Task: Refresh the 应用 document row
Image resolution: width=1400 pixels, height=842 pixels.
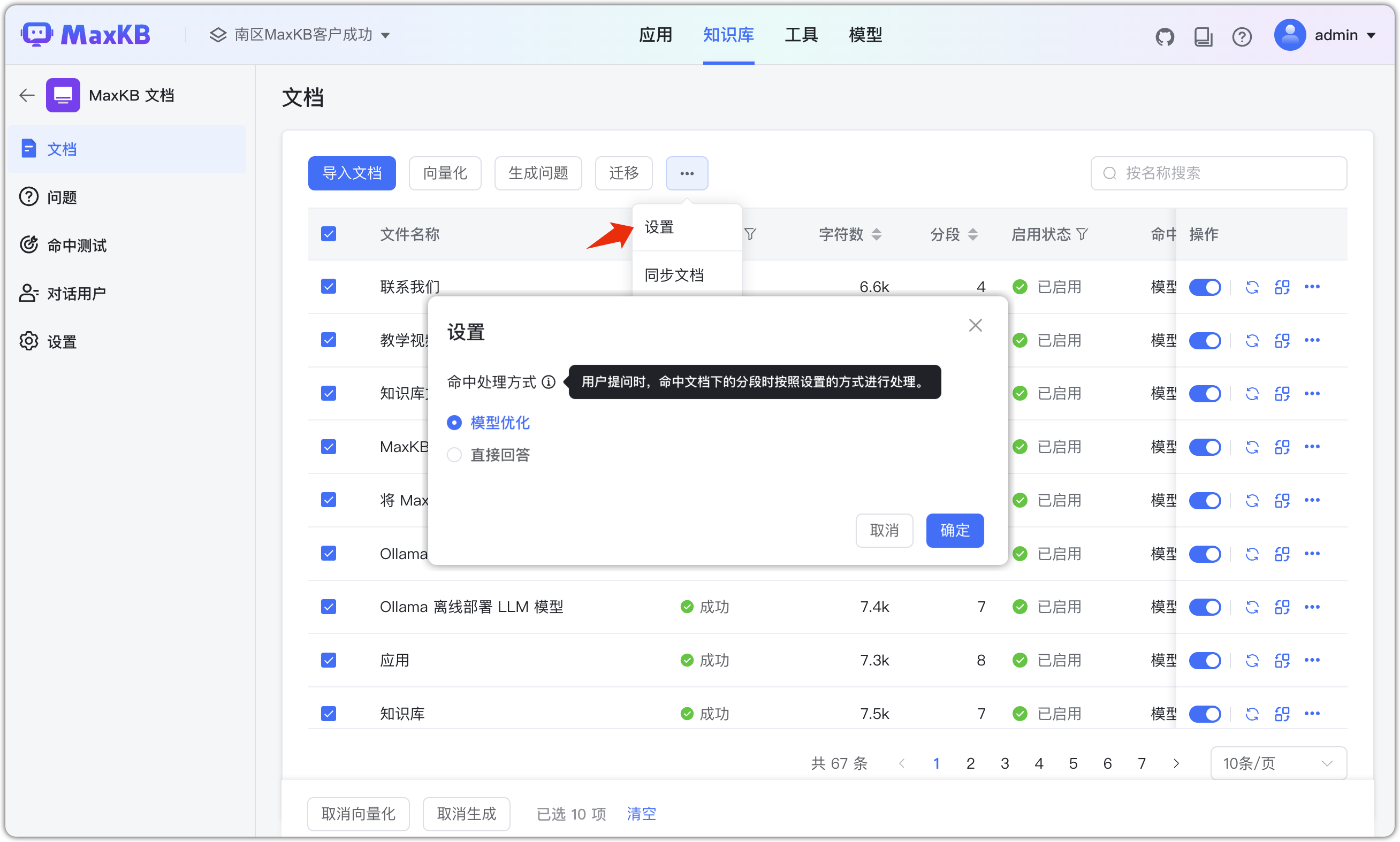Action: tap(1252, 661)
